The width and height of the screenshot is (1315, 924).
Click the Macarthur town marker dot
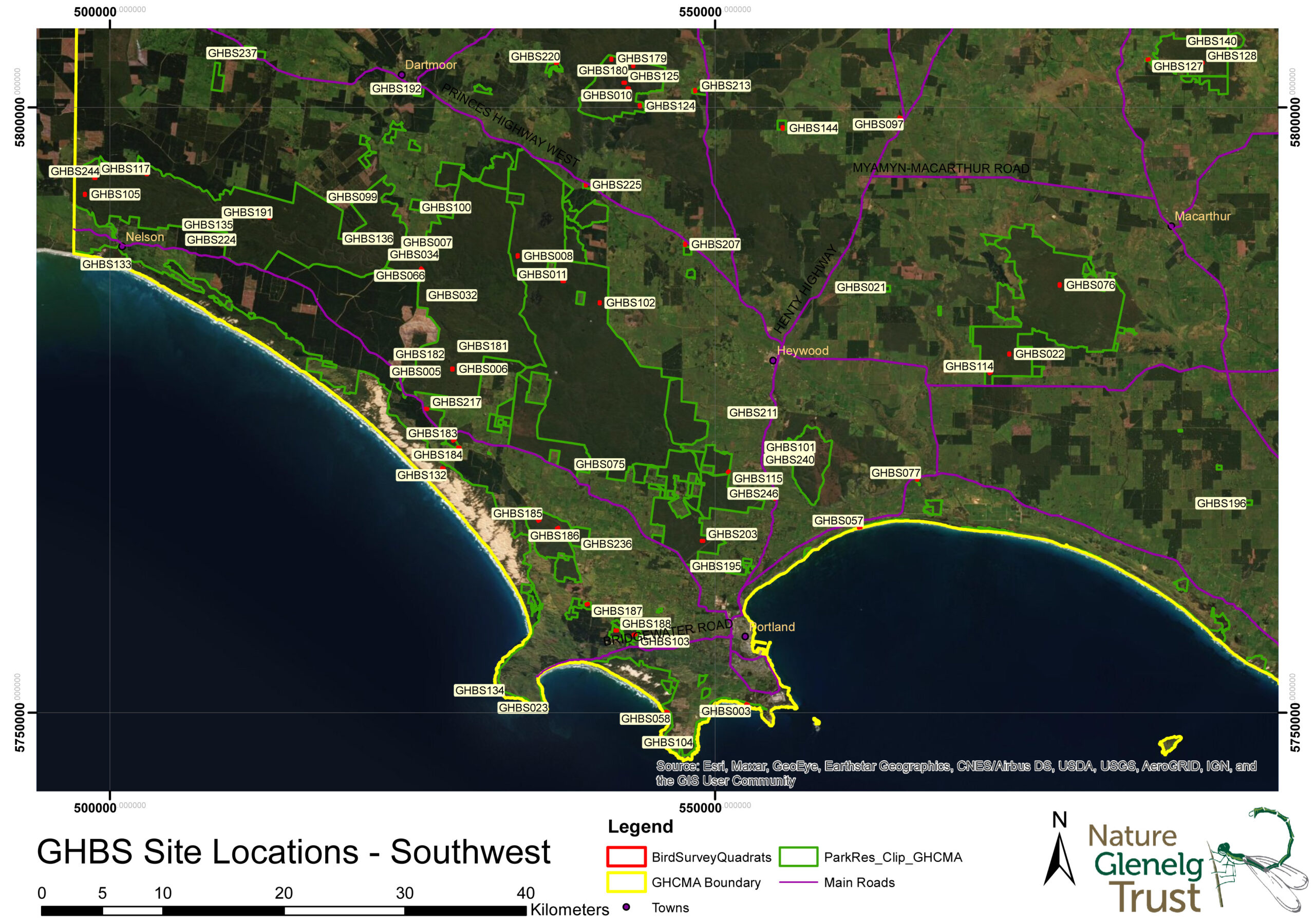point(1171,227)
